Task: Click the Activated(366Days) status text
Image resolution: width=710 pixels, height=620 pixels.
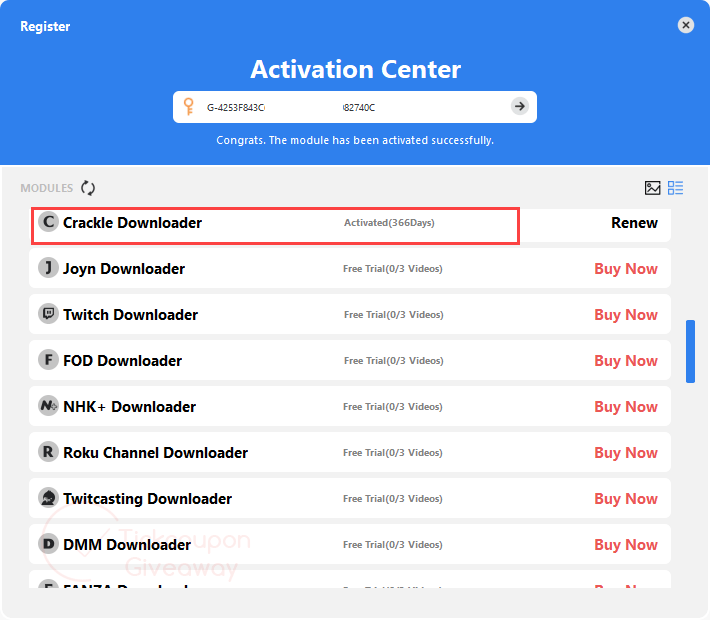Action: coord(389,223)
